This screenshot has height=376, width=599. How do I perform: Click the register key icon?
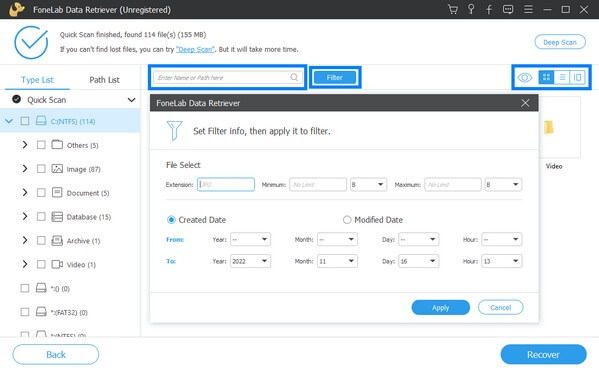[471, 9]
